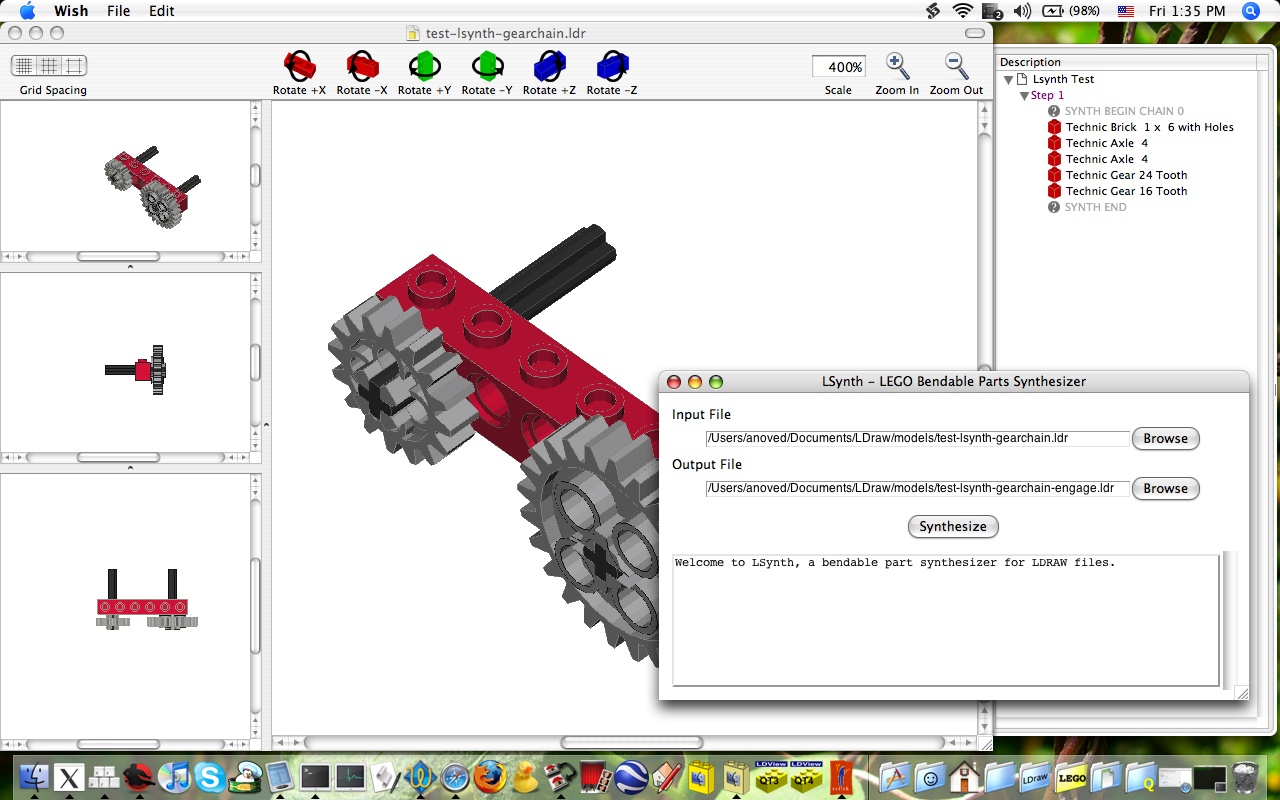Open Google Earth from the Dock

click(x=630, y=777)
